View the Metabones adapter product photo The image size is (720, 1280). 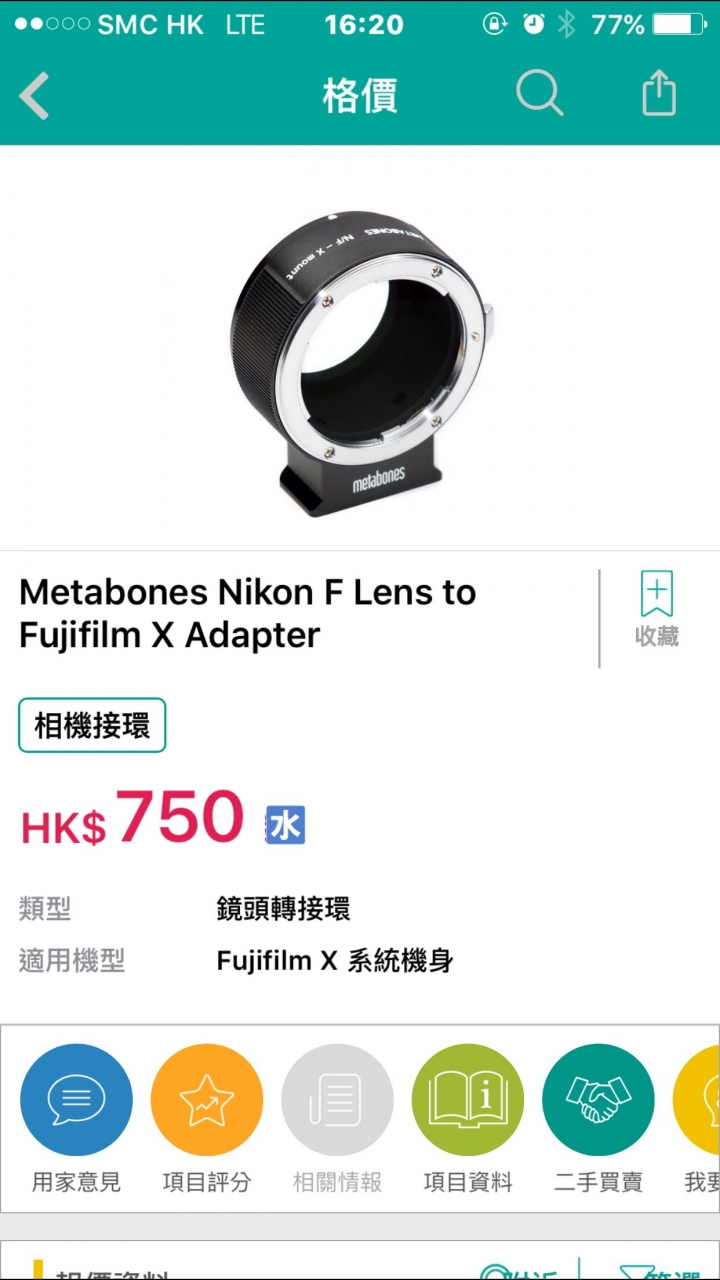click(361, 363)
